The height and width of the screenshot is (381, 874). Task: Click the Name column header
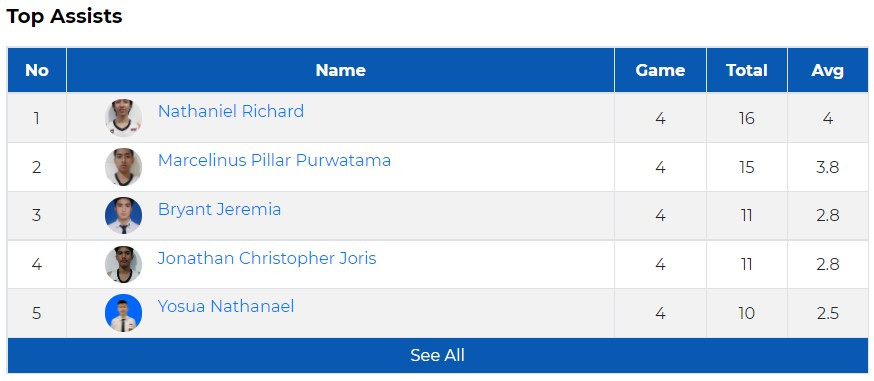click(x=341, y=70)
